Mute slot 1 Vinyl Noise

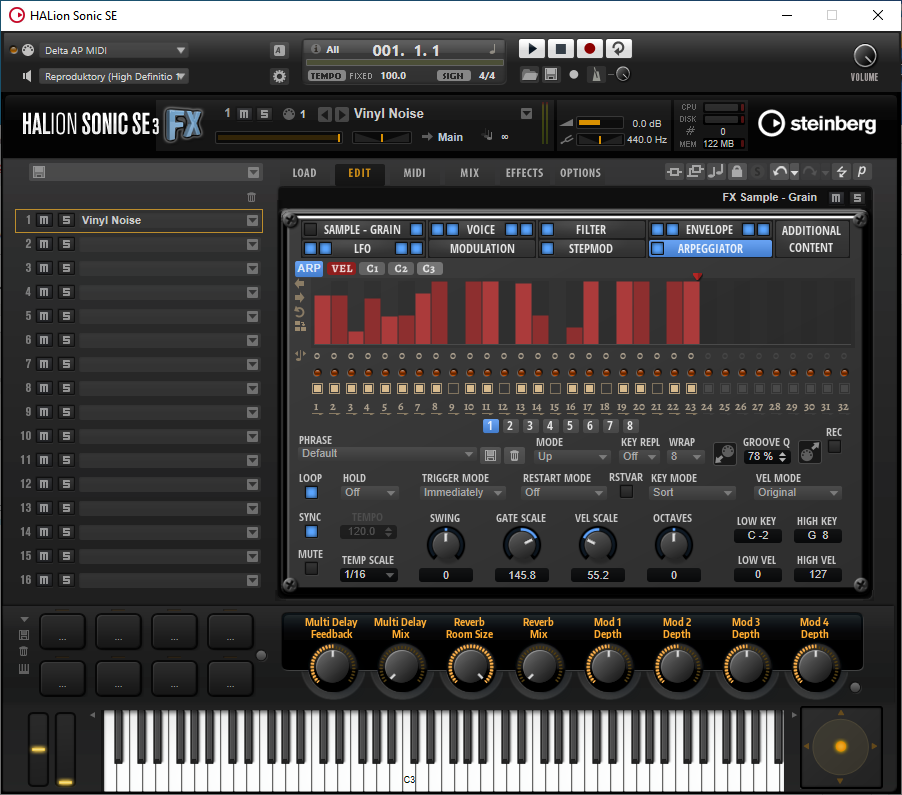point(44,220)
